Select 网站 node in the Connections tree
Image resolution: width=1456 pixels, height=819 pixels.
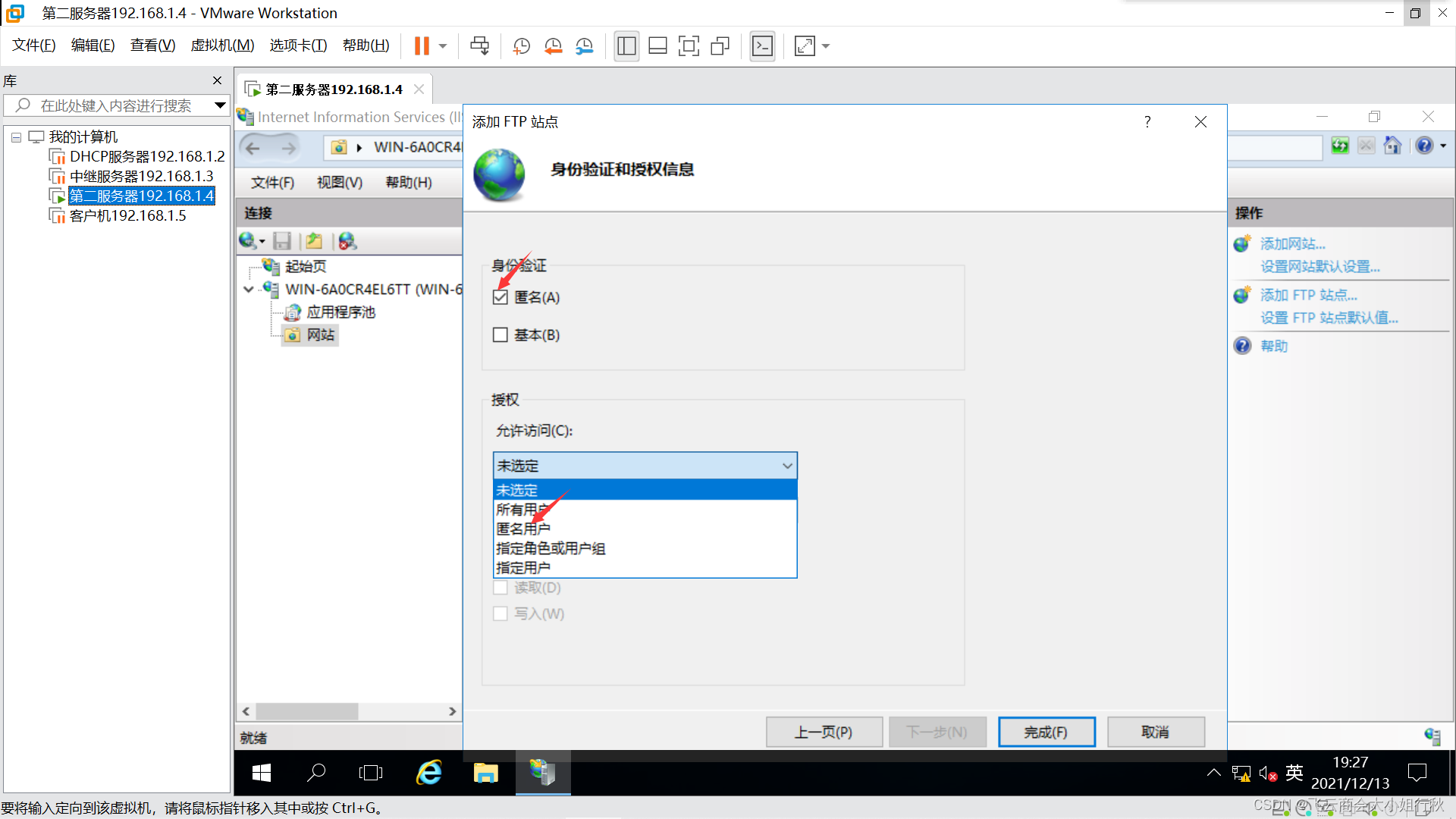[320, 335]
